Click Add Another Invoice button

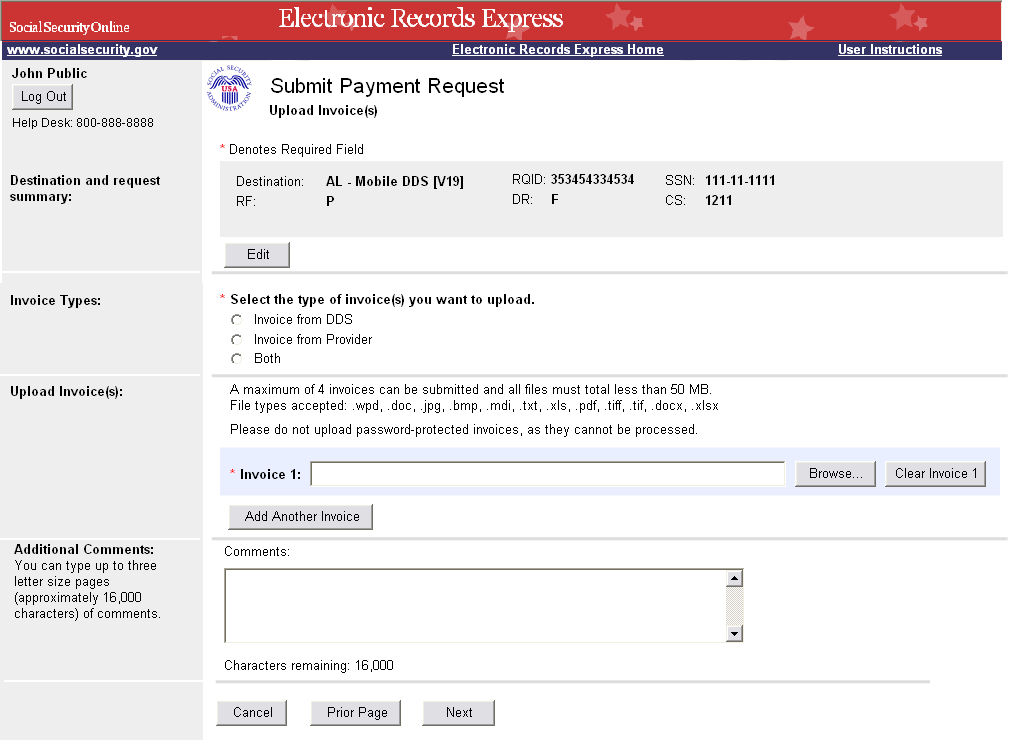coord(302,517)
